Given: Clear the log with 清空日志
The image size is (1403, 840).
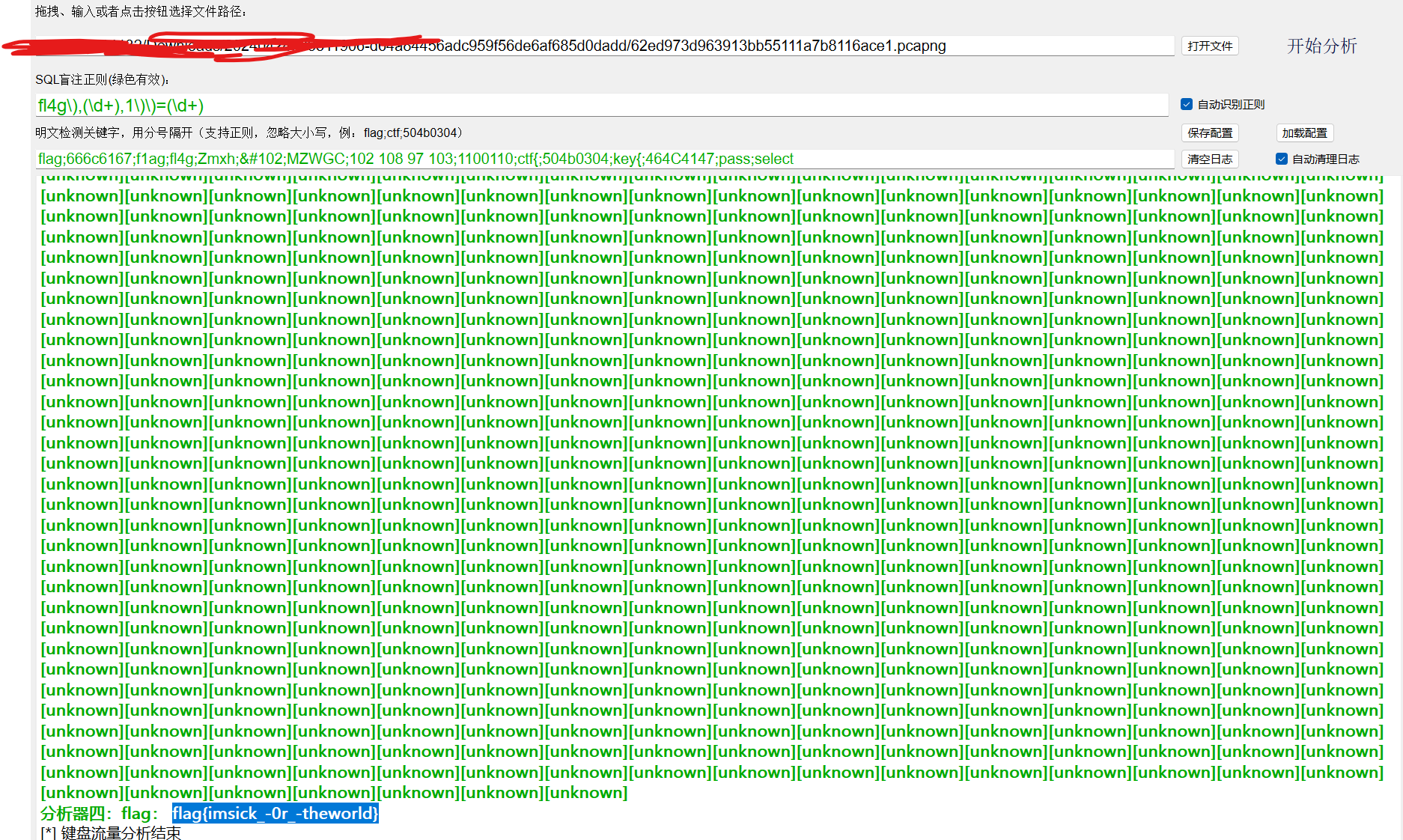Looking at the screenshot, I should tap(1209, 159).
